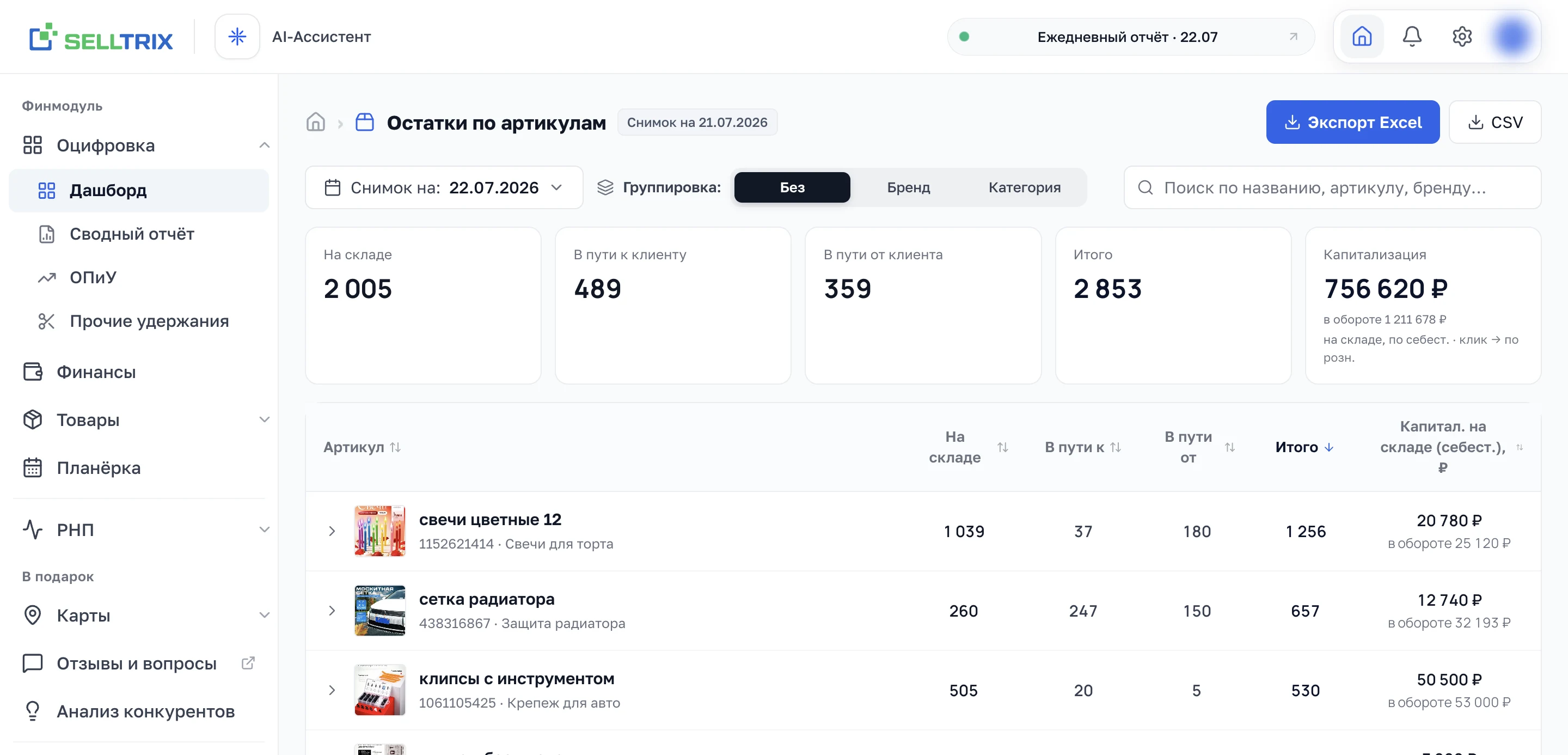Click the store icon beside page title

tap(365, 123)
